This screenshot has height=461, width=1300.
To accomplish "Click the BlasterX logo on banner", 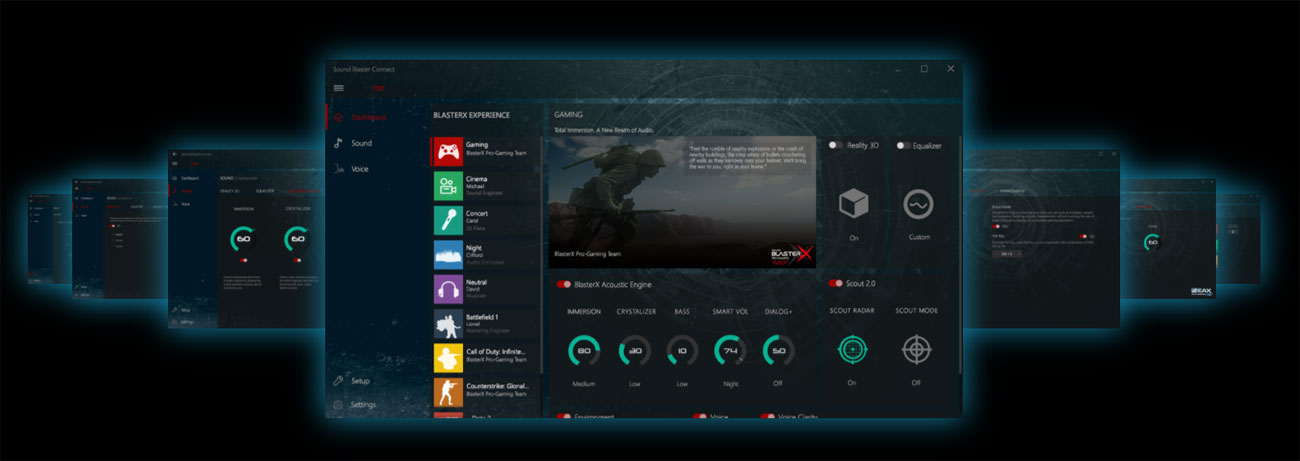I will pos(790,252).
